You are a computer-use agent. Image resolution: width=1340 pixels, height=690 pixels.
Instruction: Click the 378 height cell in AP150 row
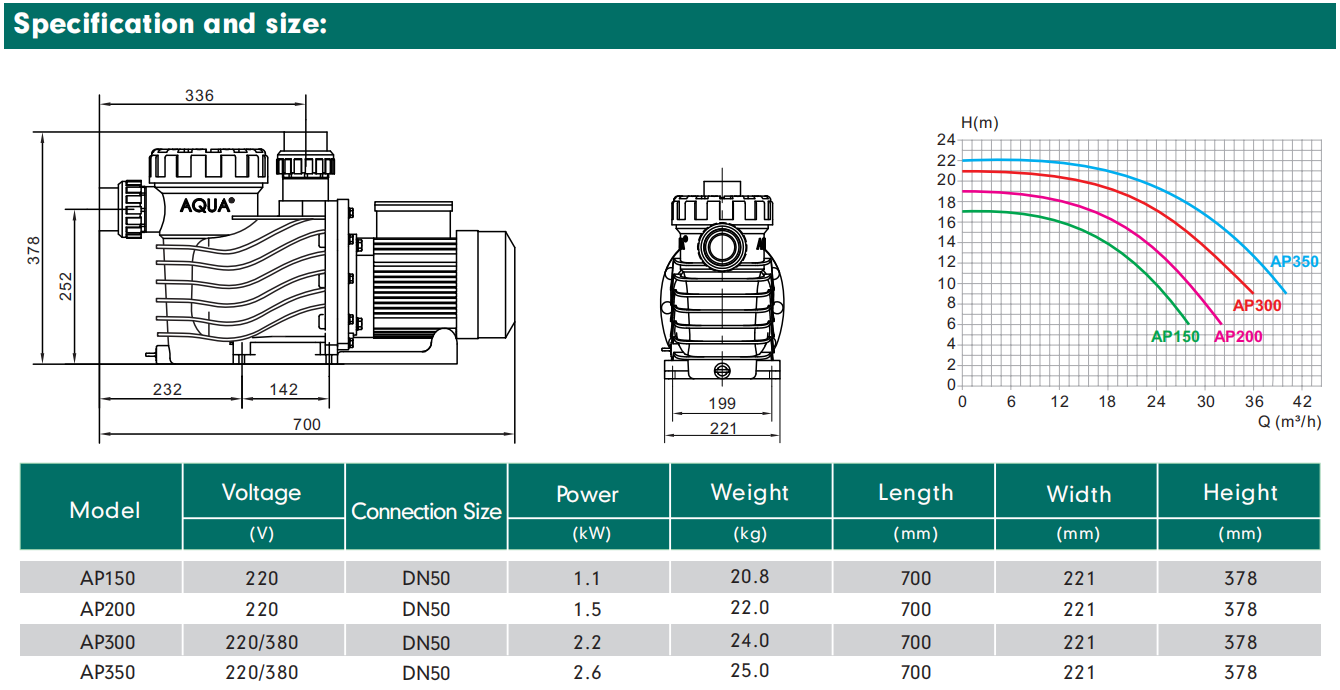pos(1241,578)
